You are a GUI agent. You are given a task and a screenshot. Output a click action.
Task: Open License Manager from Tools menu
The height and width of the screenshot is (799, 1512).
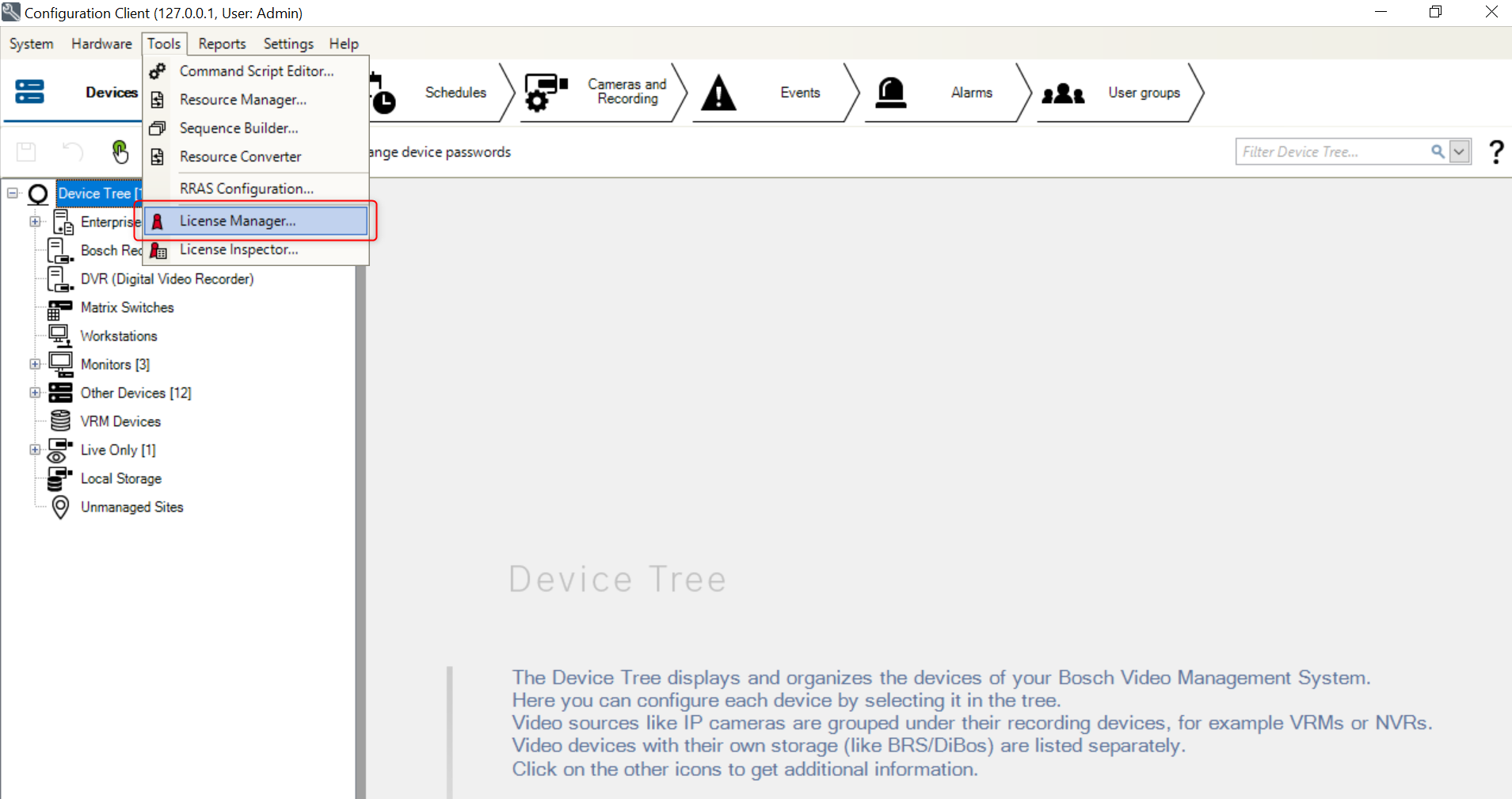tap(257, 221)
